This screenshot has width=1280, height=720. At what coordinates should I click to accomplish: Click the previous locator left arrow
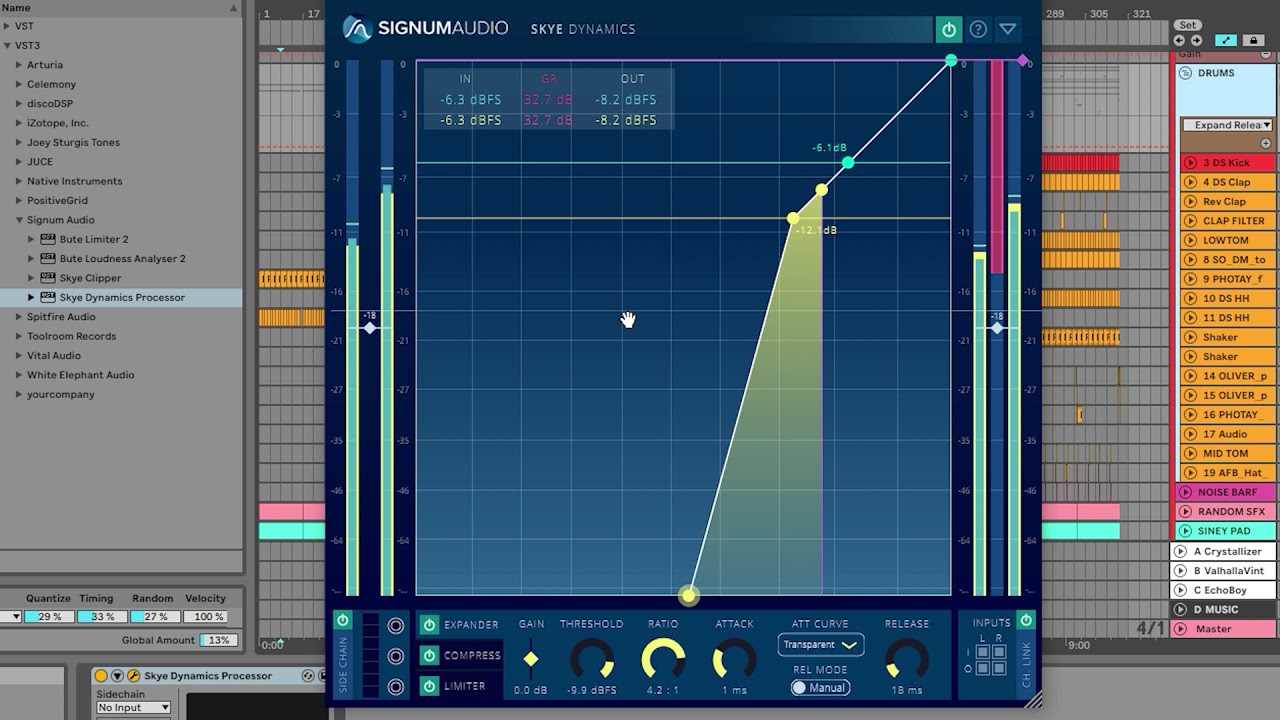[1179, 41]
